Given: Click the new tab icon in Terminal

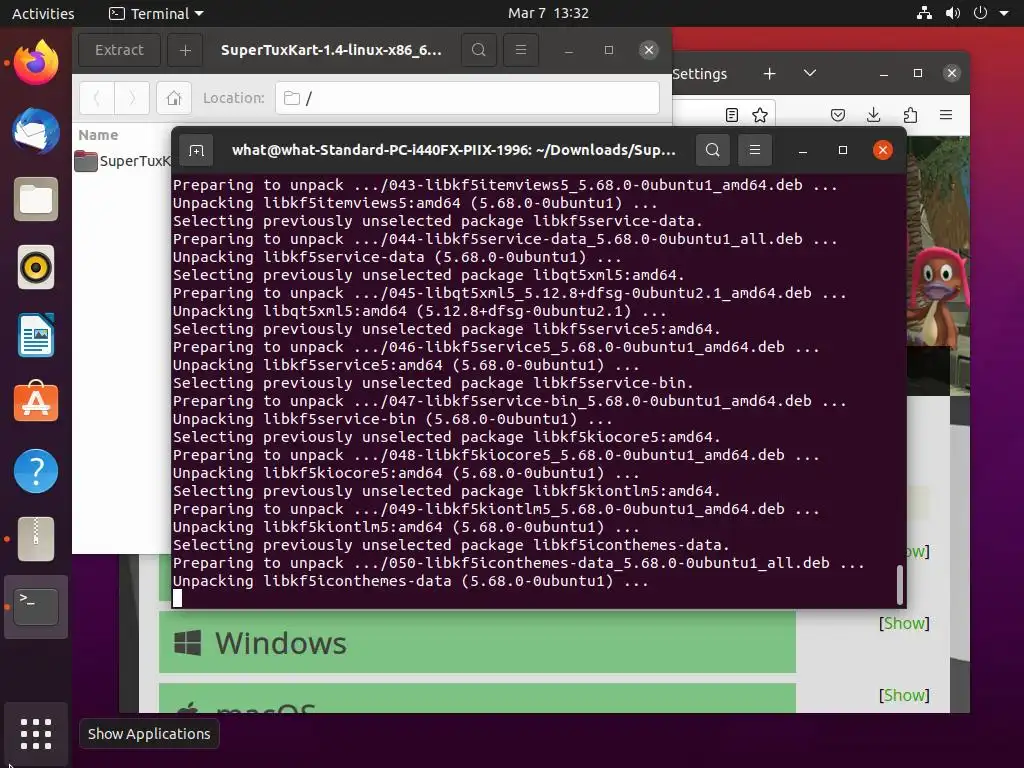Looking at the screenshot, I should [x=197, y=150].
